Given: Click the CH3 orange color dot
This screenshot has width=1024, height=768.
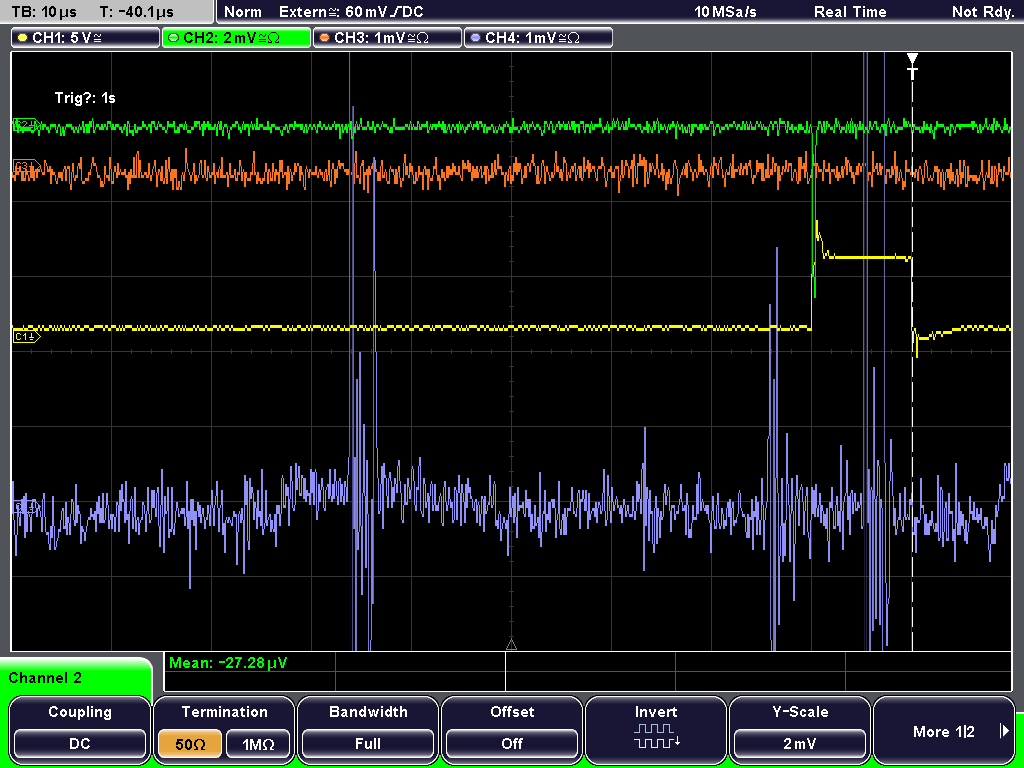Looking at the screenshot, I should click(325, 38).
